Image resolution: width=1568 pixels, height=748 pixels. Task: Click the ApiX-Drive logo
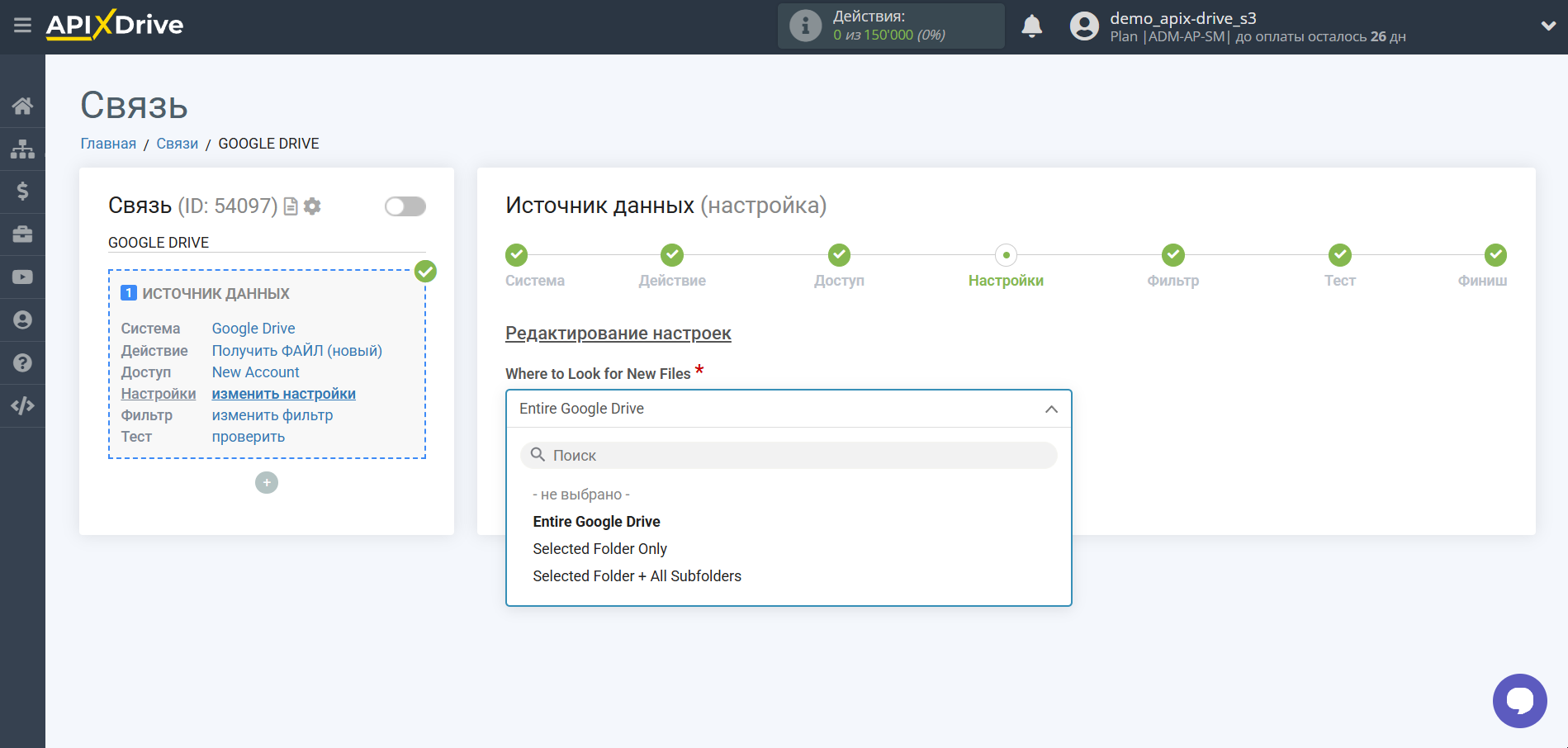coord(115,25)
